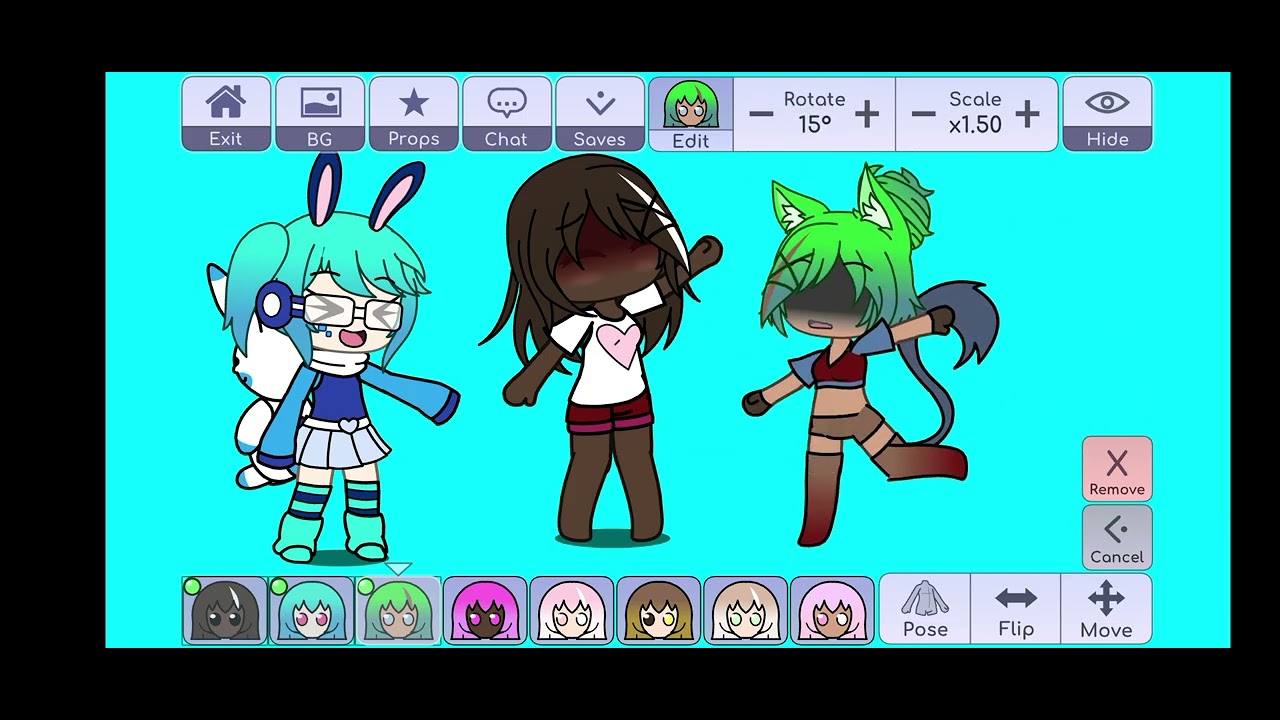
Task: Decrease scale with the Scale minus button
Action: pyautogui.click(x=924, y=114)
